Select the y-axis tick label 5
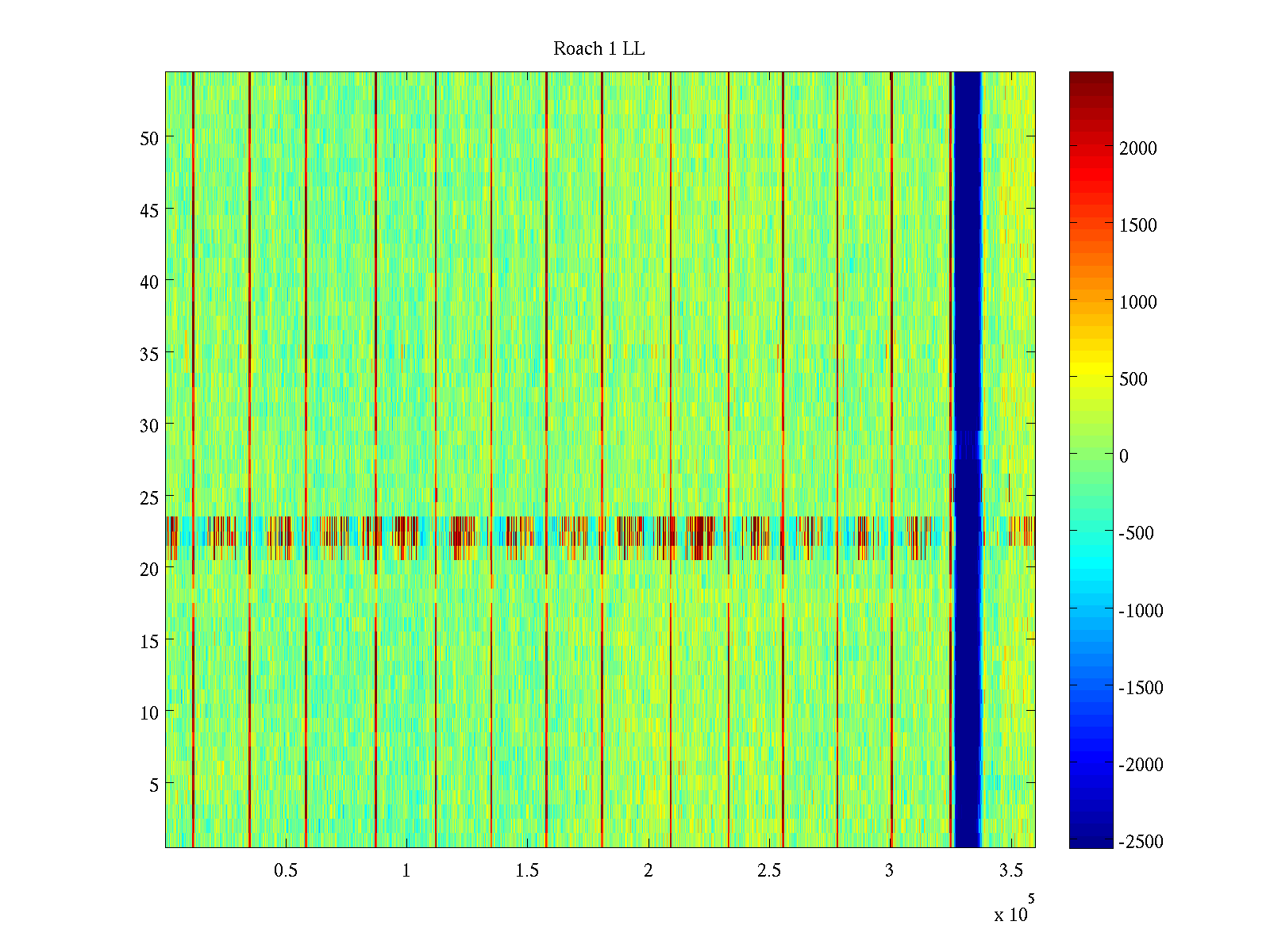1270x952 pixels. tap(153, 785)
